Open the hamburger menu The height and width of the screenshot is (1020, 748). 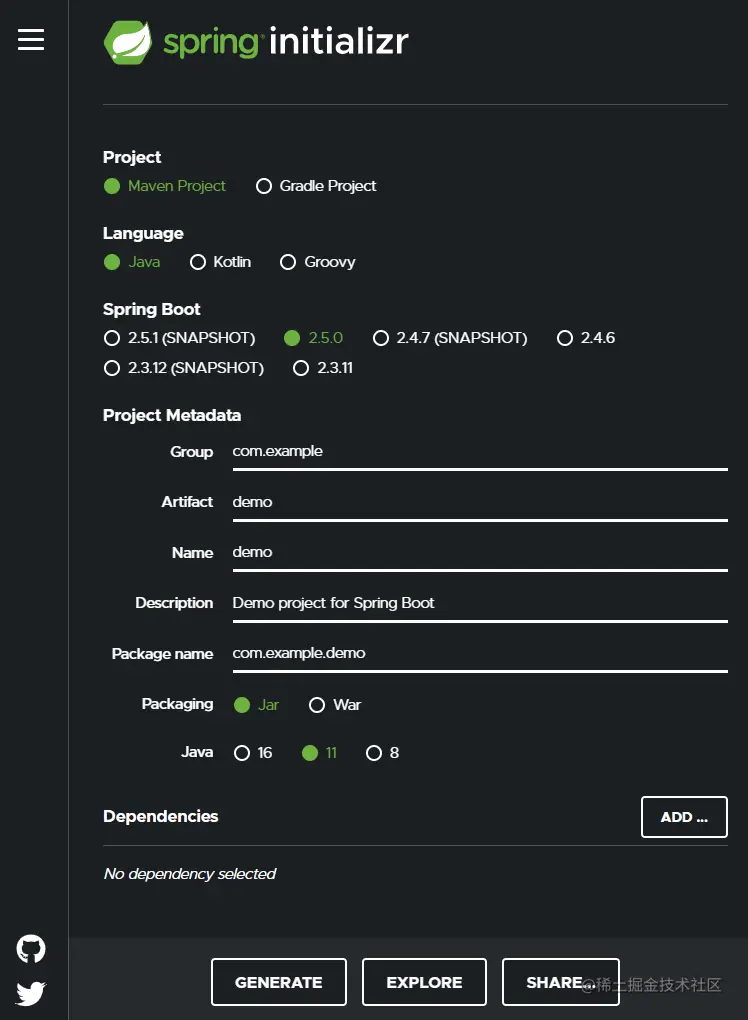click(31, 40)
